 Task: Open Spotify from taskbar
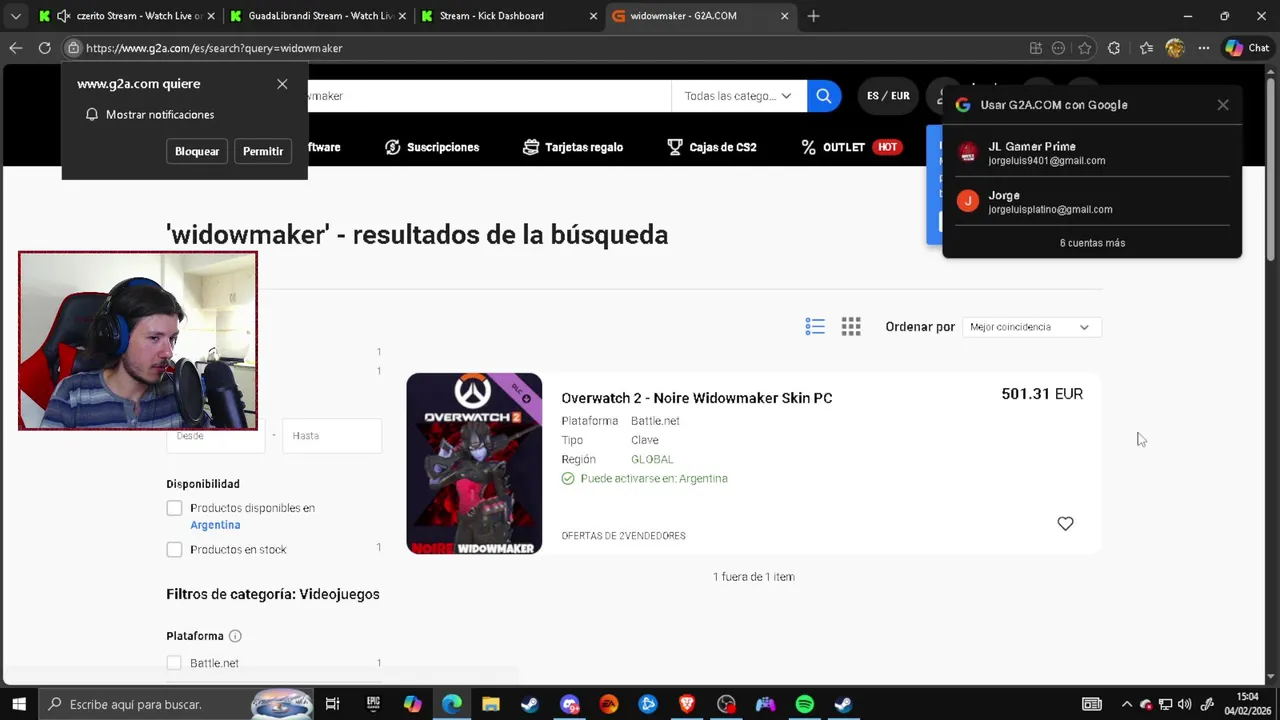point(804,704)
